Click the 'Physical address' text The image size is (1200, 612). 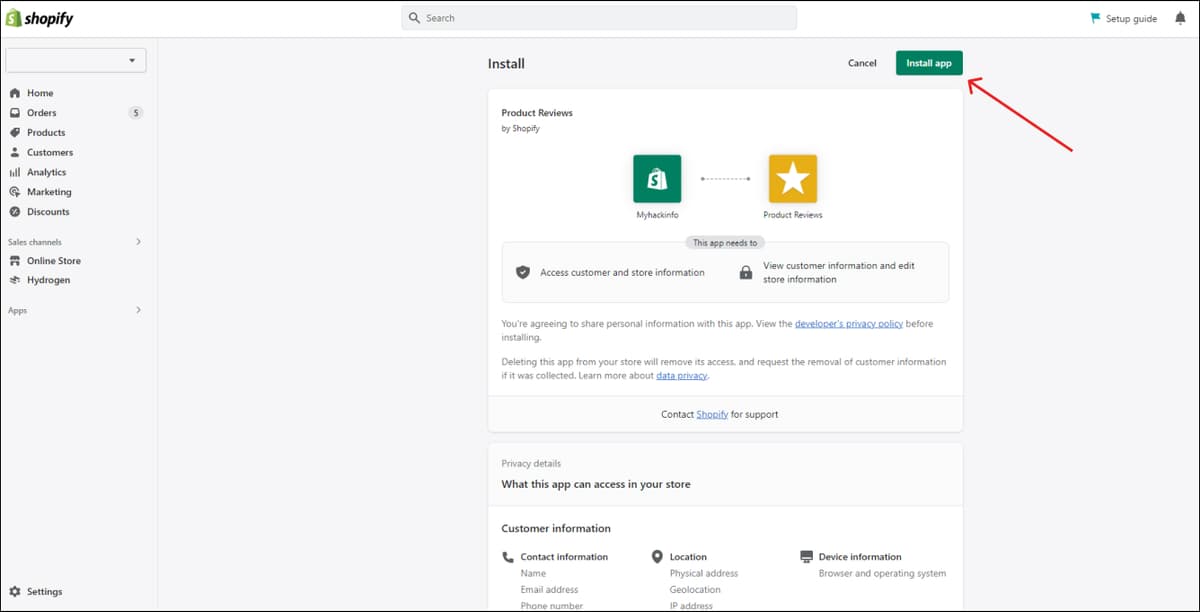704,574
